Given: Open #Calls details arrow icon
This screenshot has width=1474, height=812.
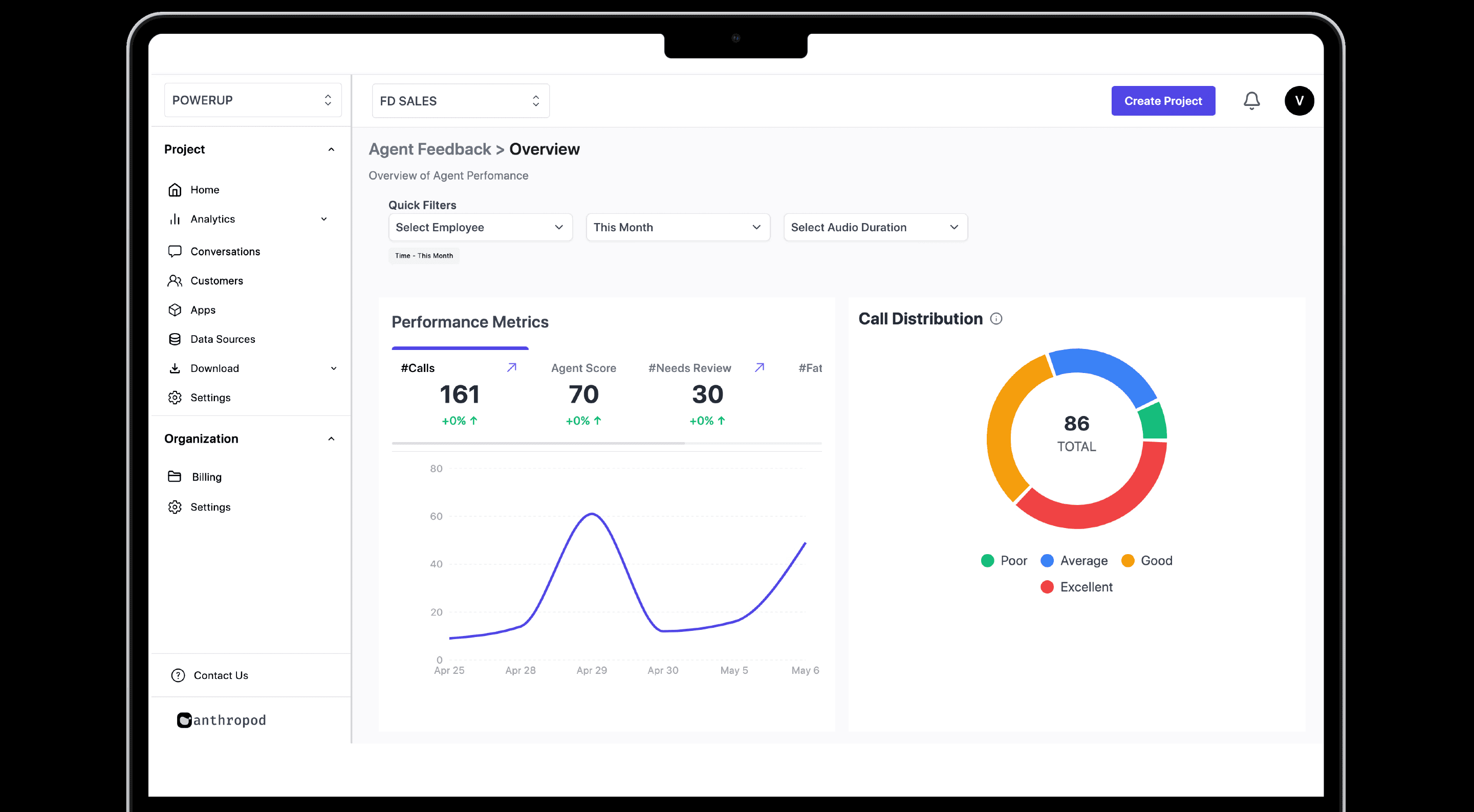Looking at the screenshot, I should pos(512,367).
